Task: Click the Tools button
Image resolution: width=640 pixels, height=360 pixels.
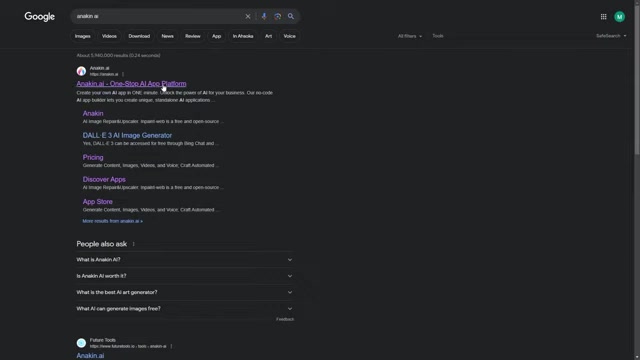Action: (x=438, y=36)
